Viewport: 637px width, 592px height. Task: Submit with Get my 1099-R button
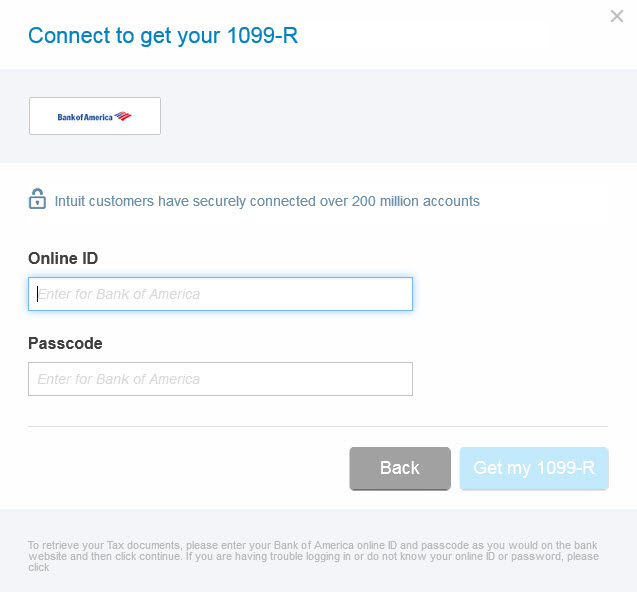pyautogui.click(x=534, y=468)
